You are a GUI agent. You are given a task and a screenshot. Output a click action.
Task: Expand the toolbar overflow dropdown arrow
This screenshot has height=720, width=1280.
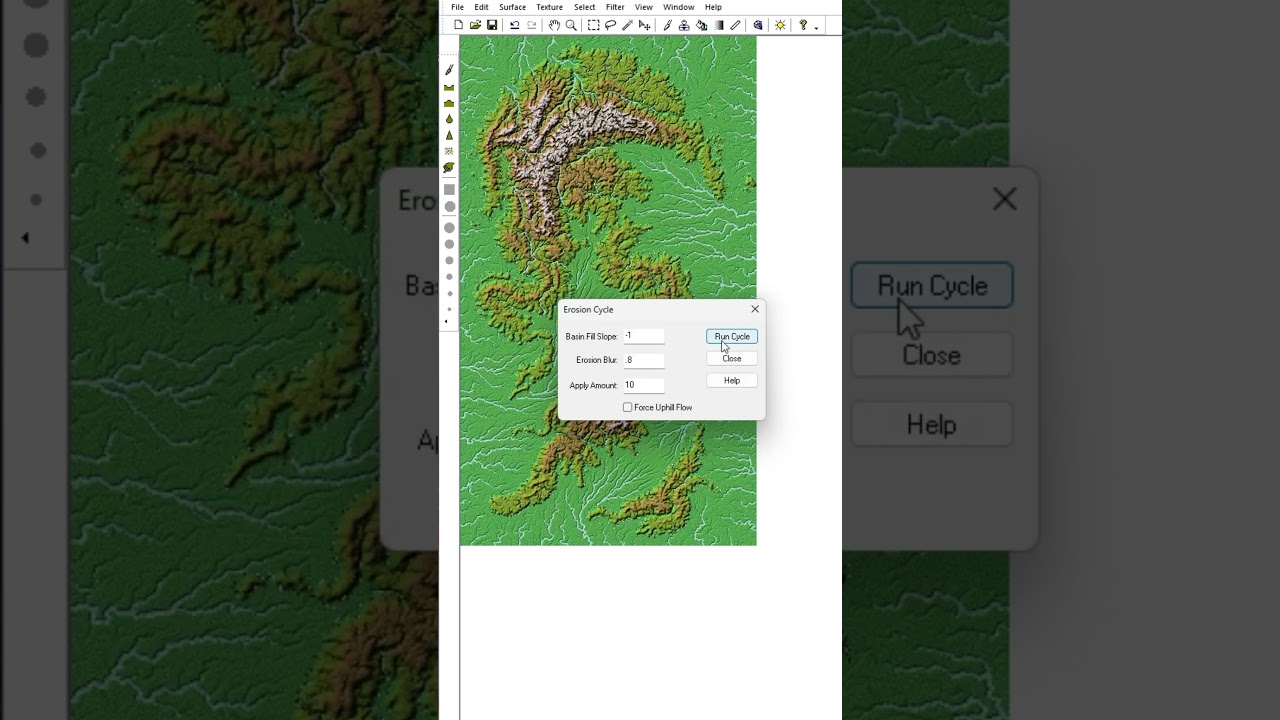tap(816, 28)
